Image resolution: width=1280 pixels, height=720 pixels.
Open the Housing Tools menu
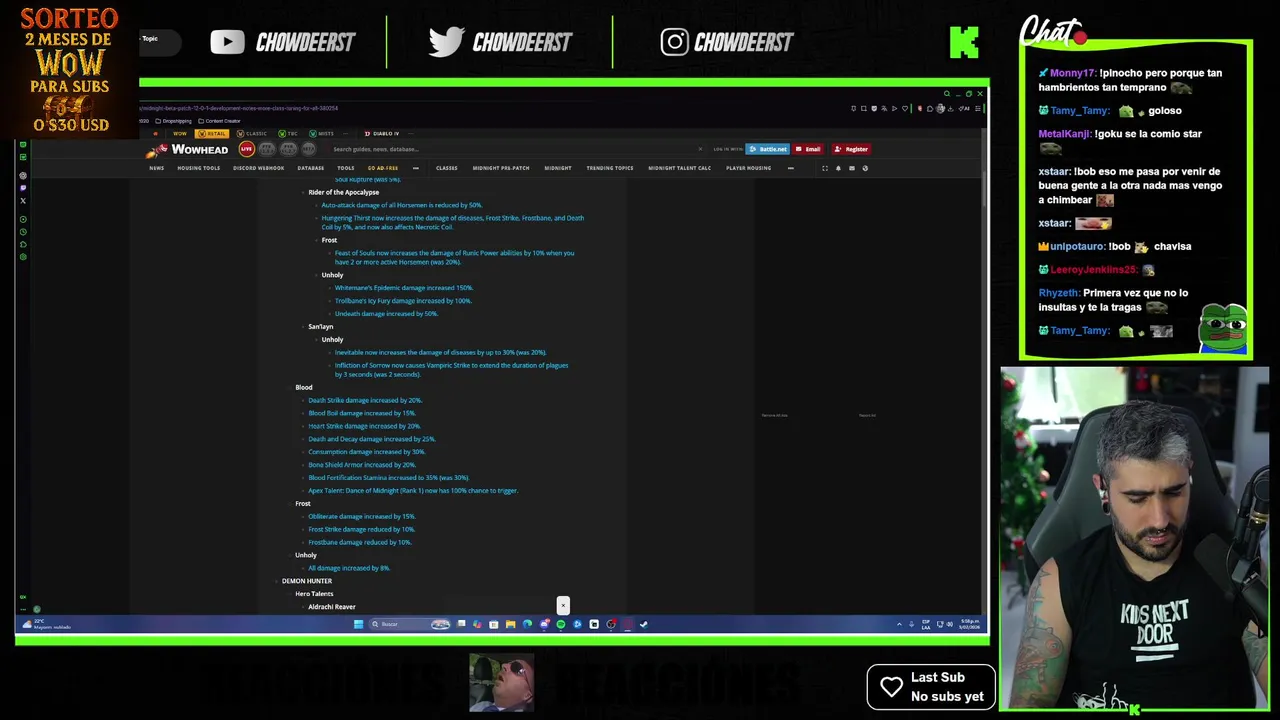(198, 168)
